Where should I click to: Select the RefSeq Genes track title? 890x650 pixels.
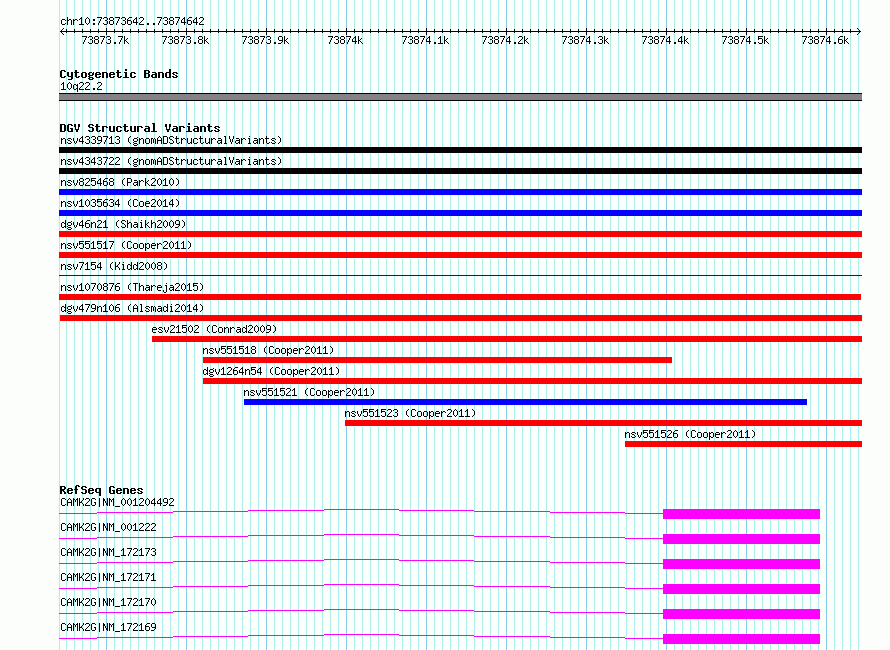[x=102, y=490]
